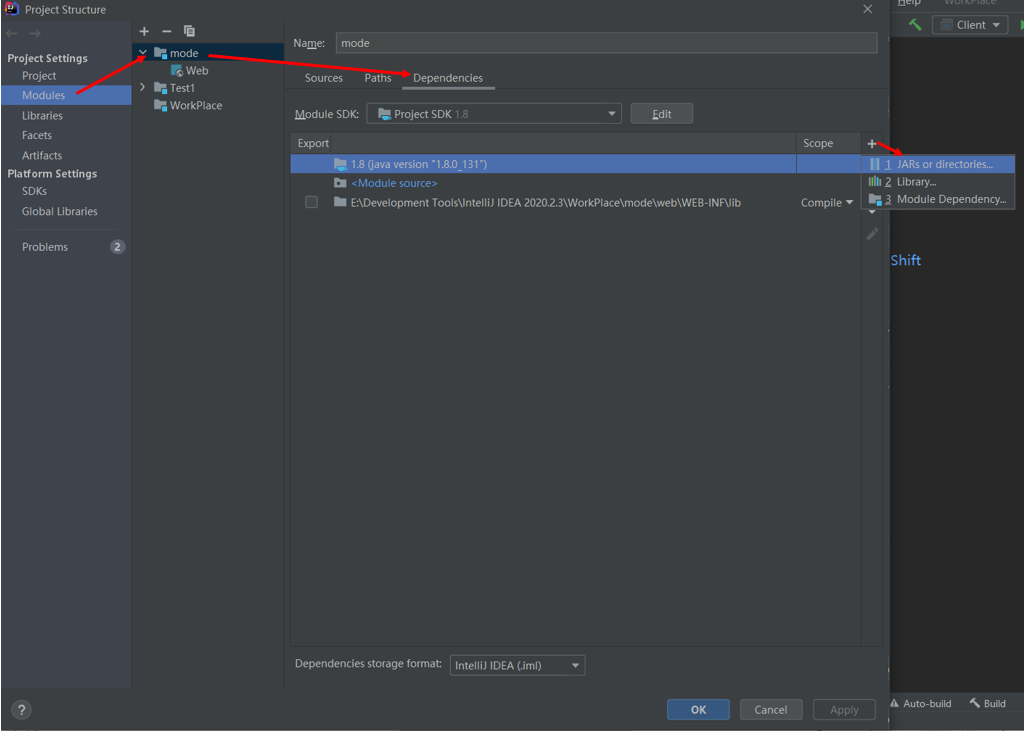Viewport: 1026px width, 731px height.
Task: Go forward with the right arrow icon
Action: point(35,33)
